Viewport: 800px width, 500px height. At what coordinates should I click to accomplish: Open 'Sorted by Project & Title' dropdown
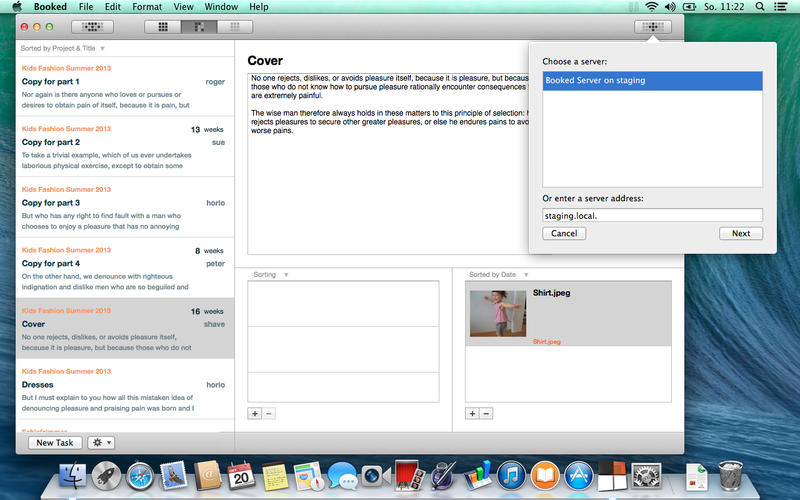tap(62, 48)
